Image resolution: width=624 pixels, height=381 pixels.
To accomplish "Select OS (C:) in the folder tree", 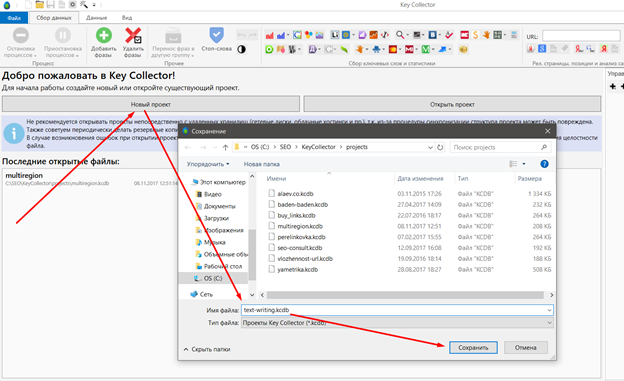I will click(x=213, y=278).
